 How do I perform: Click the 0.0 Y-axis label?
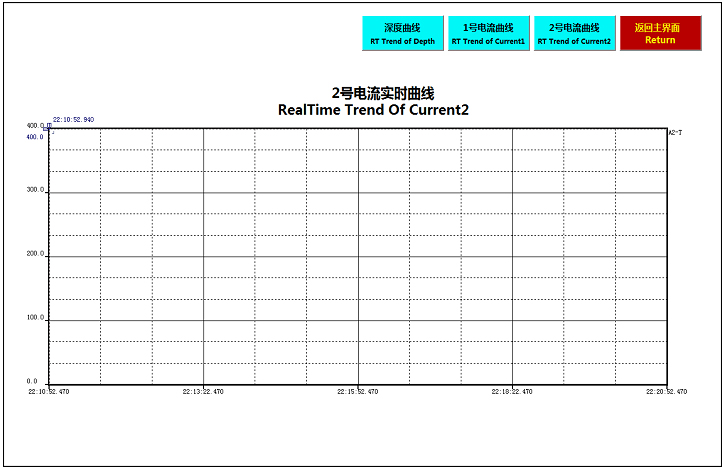click(32, 381)
